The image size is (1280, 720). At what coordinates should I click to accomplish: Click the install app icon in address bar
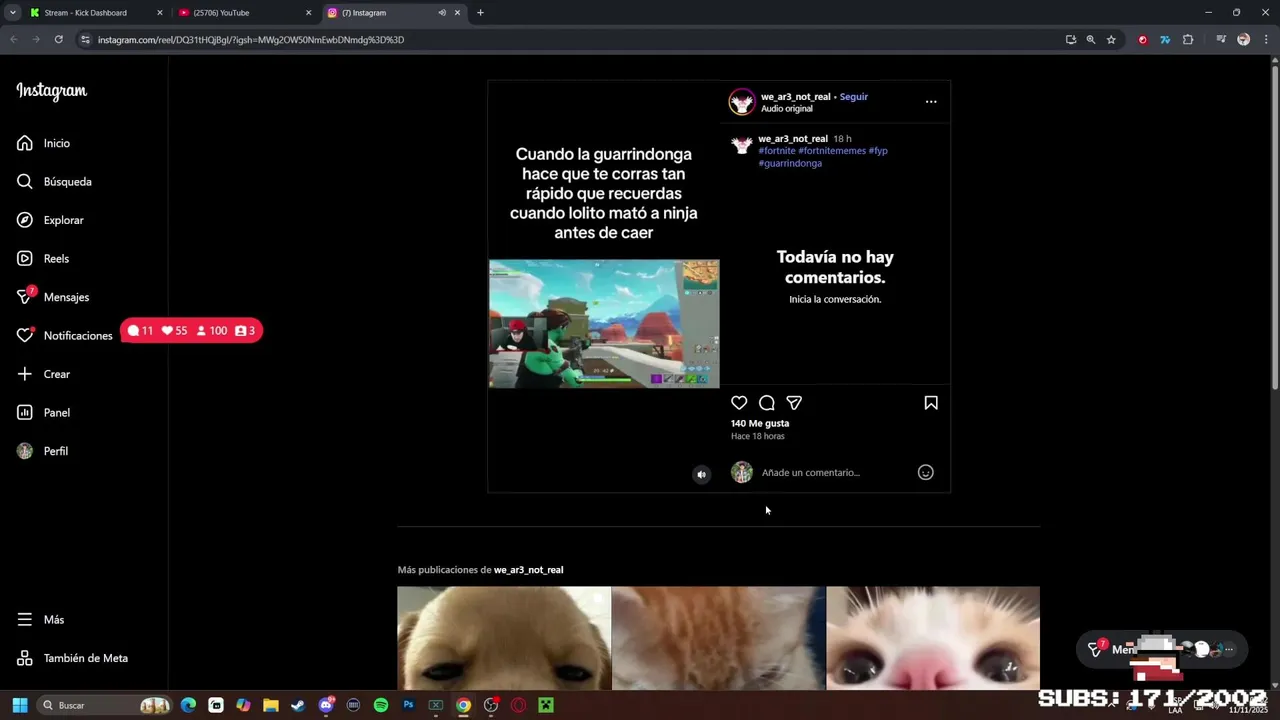pos(1071,40)
